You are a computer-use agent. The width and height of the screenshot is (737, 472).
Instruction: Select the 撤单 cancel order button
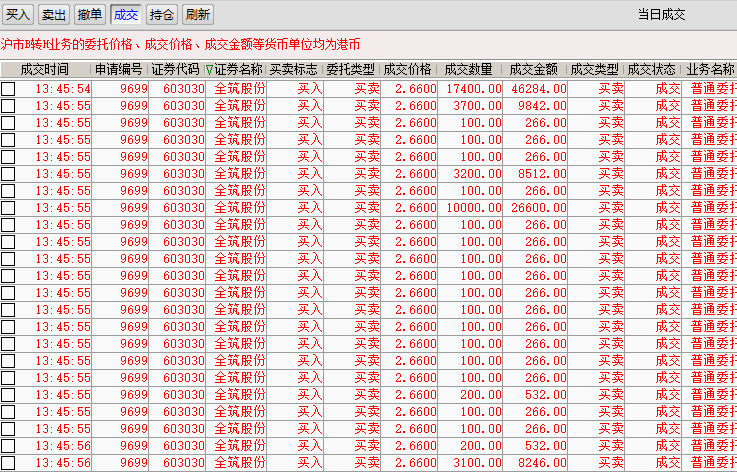pyautogui.click(x=90, y=15)
